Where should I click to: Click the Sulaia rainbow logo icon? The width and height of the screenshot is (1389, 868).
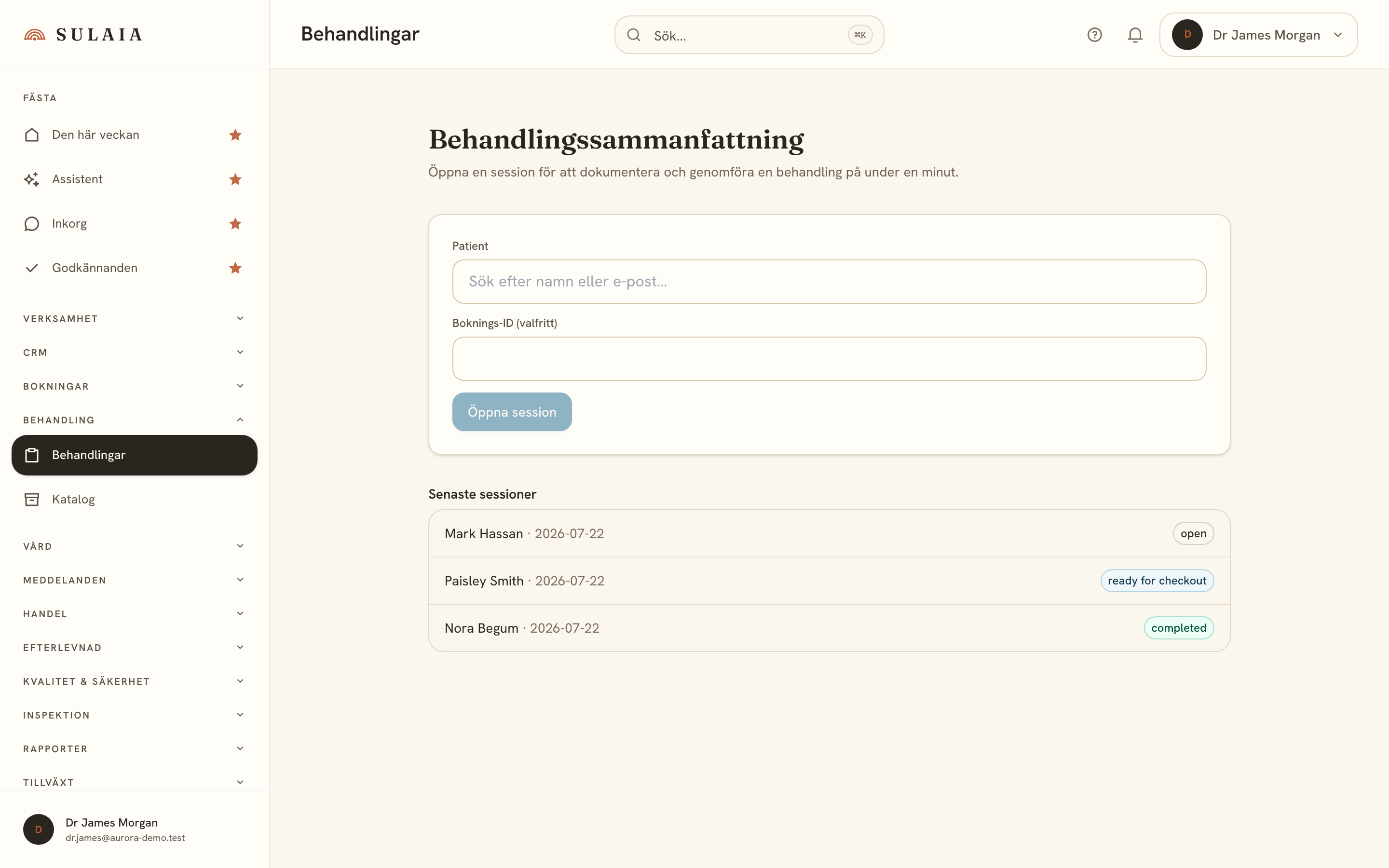tap(34, 35)
